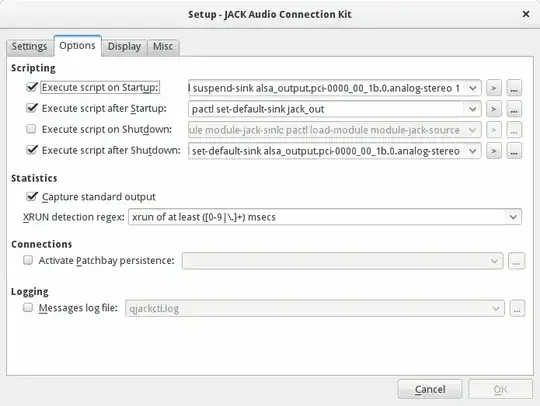Click the browse ellipsis button for startup script
Viewport: 540px width, 406px height.
point(514,88)
